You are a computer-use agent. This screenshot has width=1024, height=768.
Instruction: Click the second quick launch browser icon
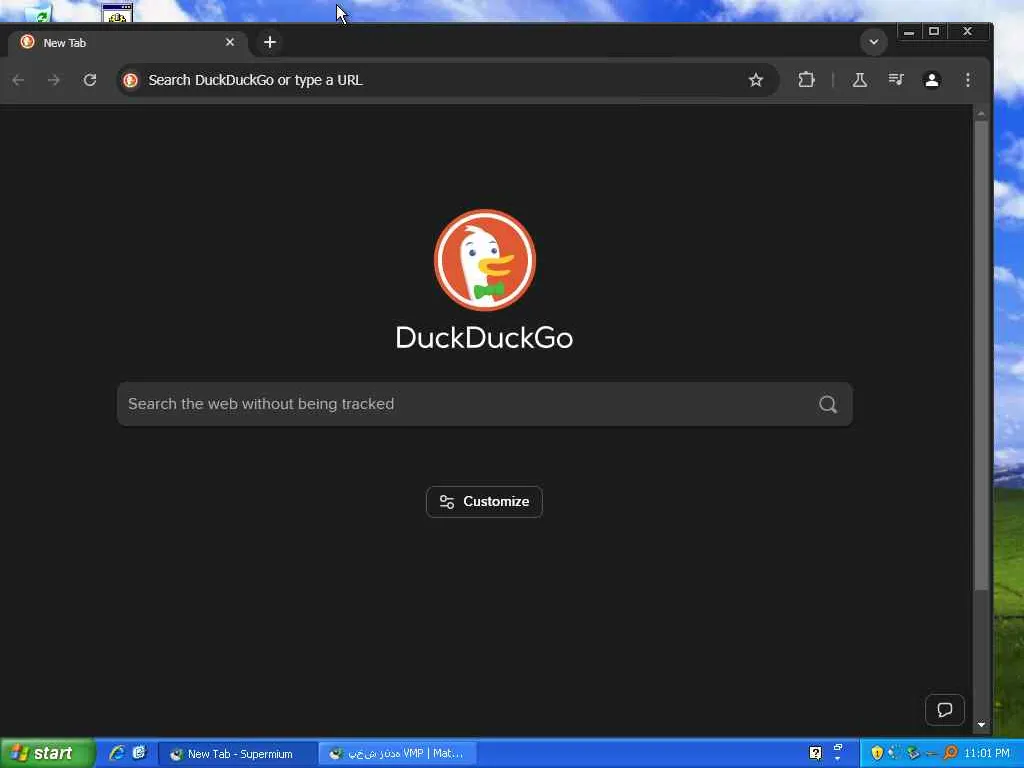coord(139,753)
